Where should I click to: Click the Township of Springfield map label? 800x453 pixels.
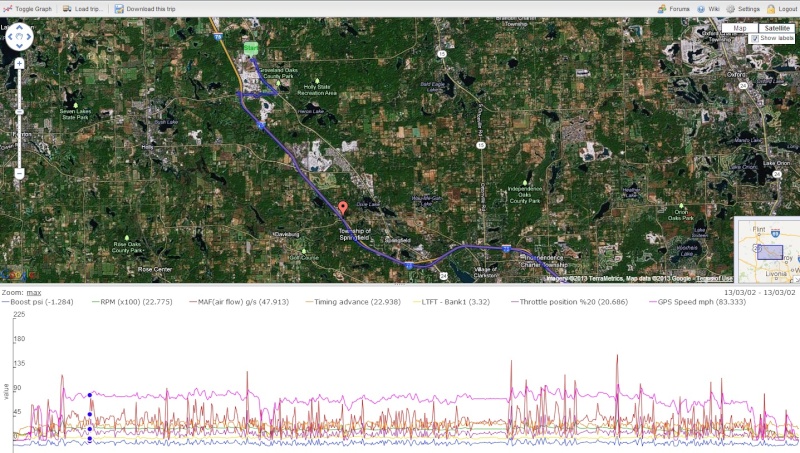(355, 234)
